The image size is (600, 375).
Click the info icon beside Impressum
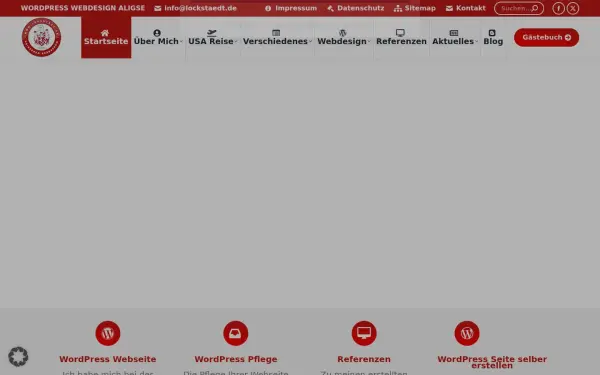[x=268, y=8]
